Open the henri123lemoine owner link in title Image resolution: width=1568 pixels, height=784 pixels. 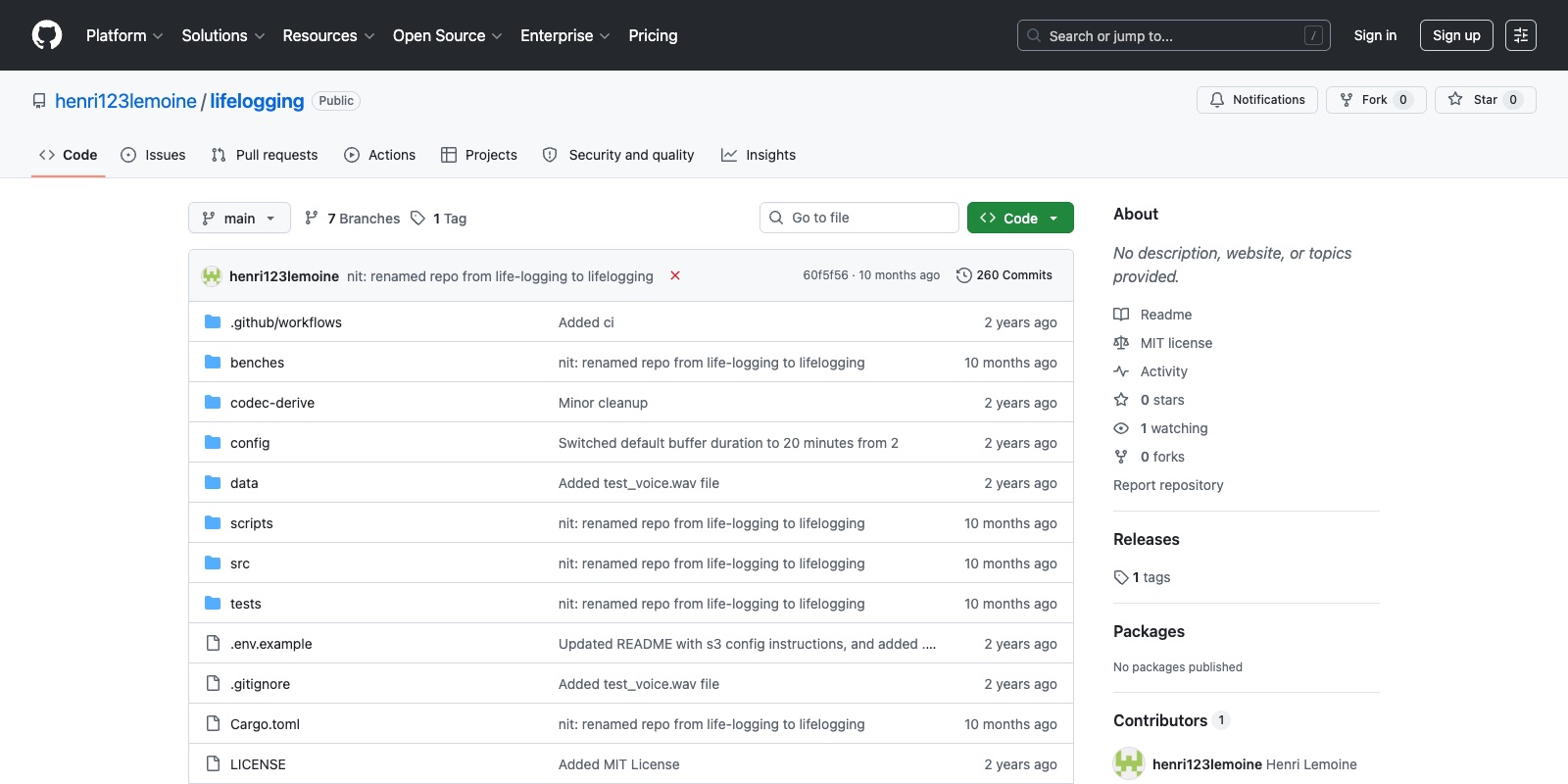(x=125, y=101)
